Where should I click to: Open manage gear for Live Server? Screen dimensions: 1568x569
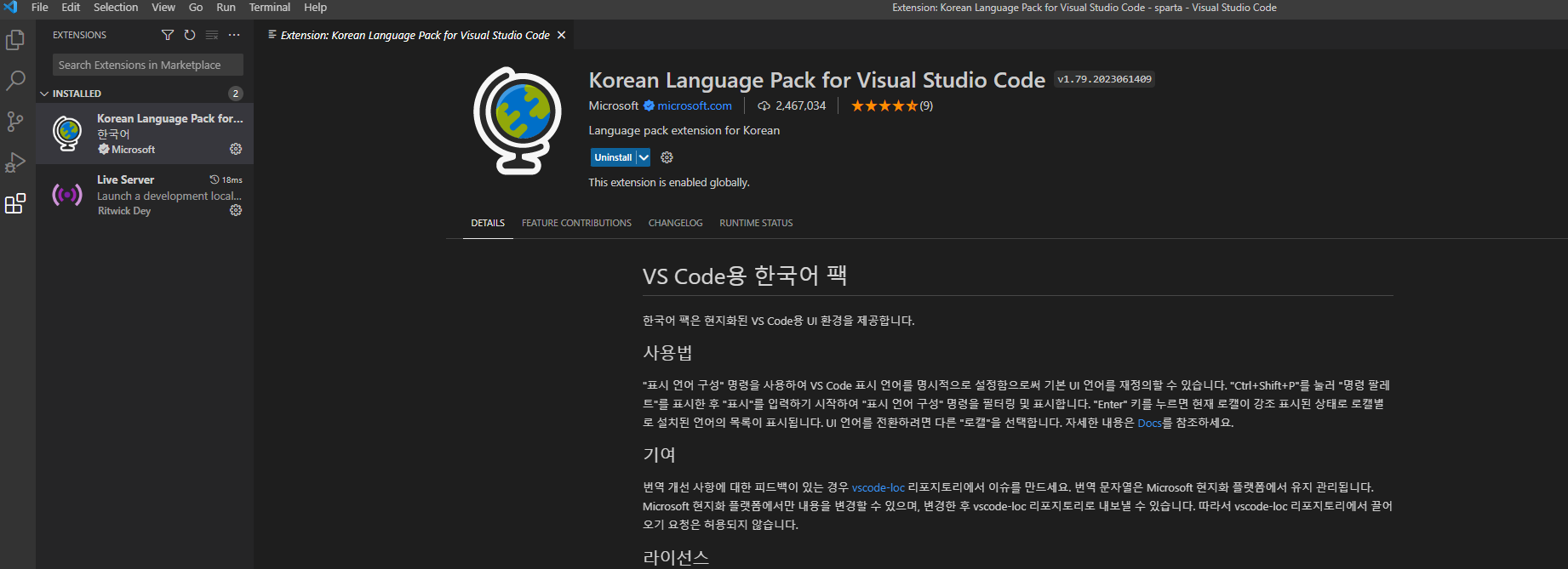tap(236, 210)
